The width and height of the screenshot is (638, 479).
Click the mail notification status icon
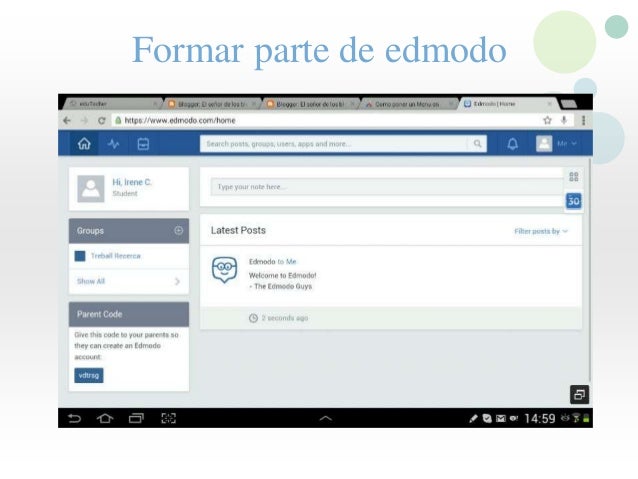pyautogui.click(x=500, y=418)
